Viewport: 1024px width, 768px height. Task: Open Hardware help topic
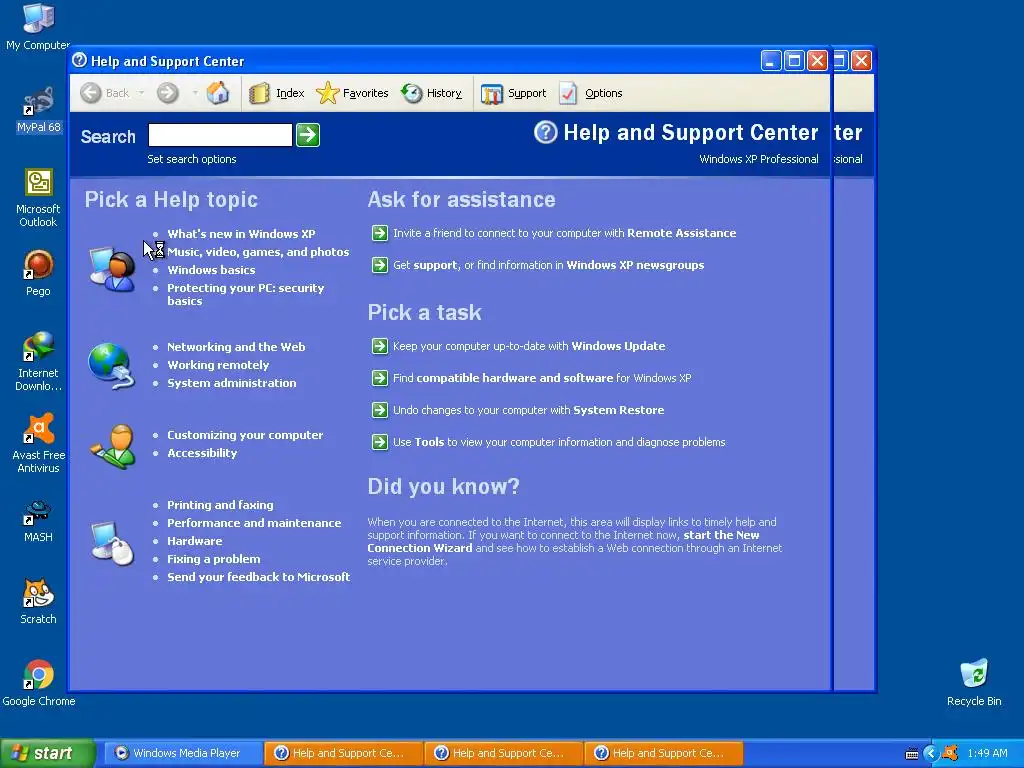(x=195, y=541)
